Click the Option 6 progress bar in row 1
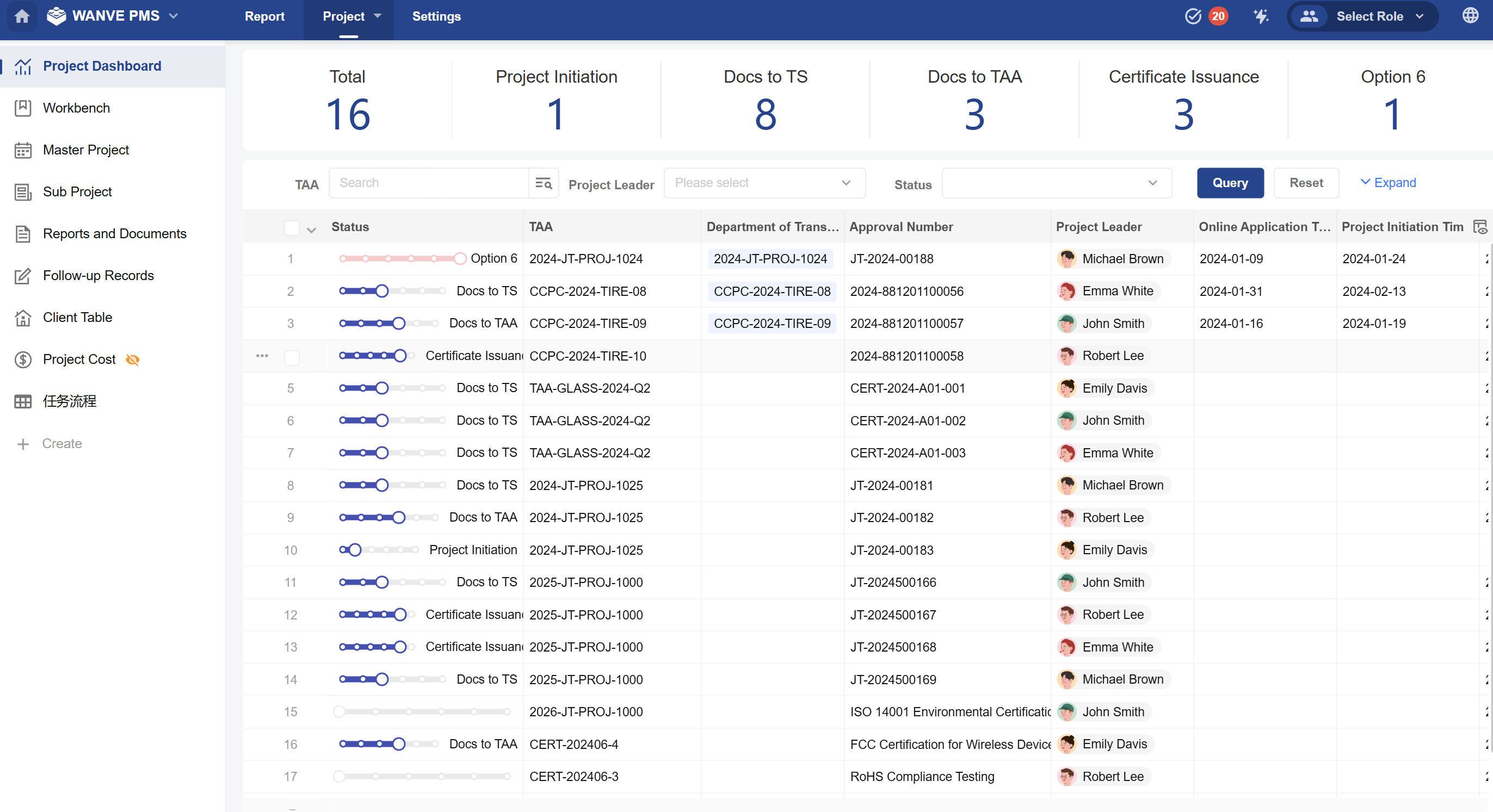The width and height of the screenshot is (1493, 812). [402, 259]
